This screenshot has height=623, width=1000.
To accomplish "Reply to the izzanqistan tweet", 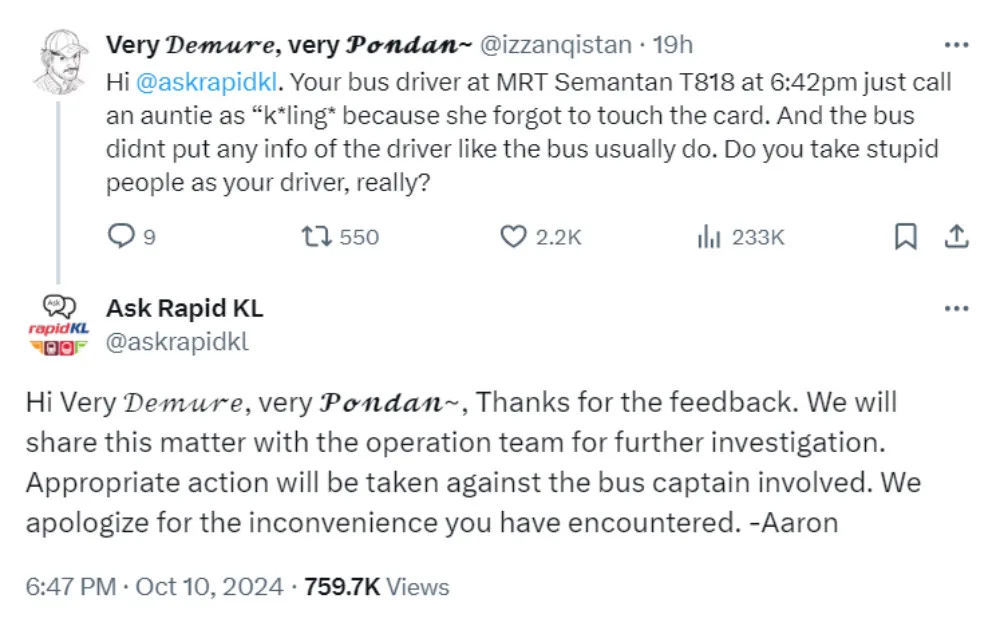I will [x=120, y=237].
